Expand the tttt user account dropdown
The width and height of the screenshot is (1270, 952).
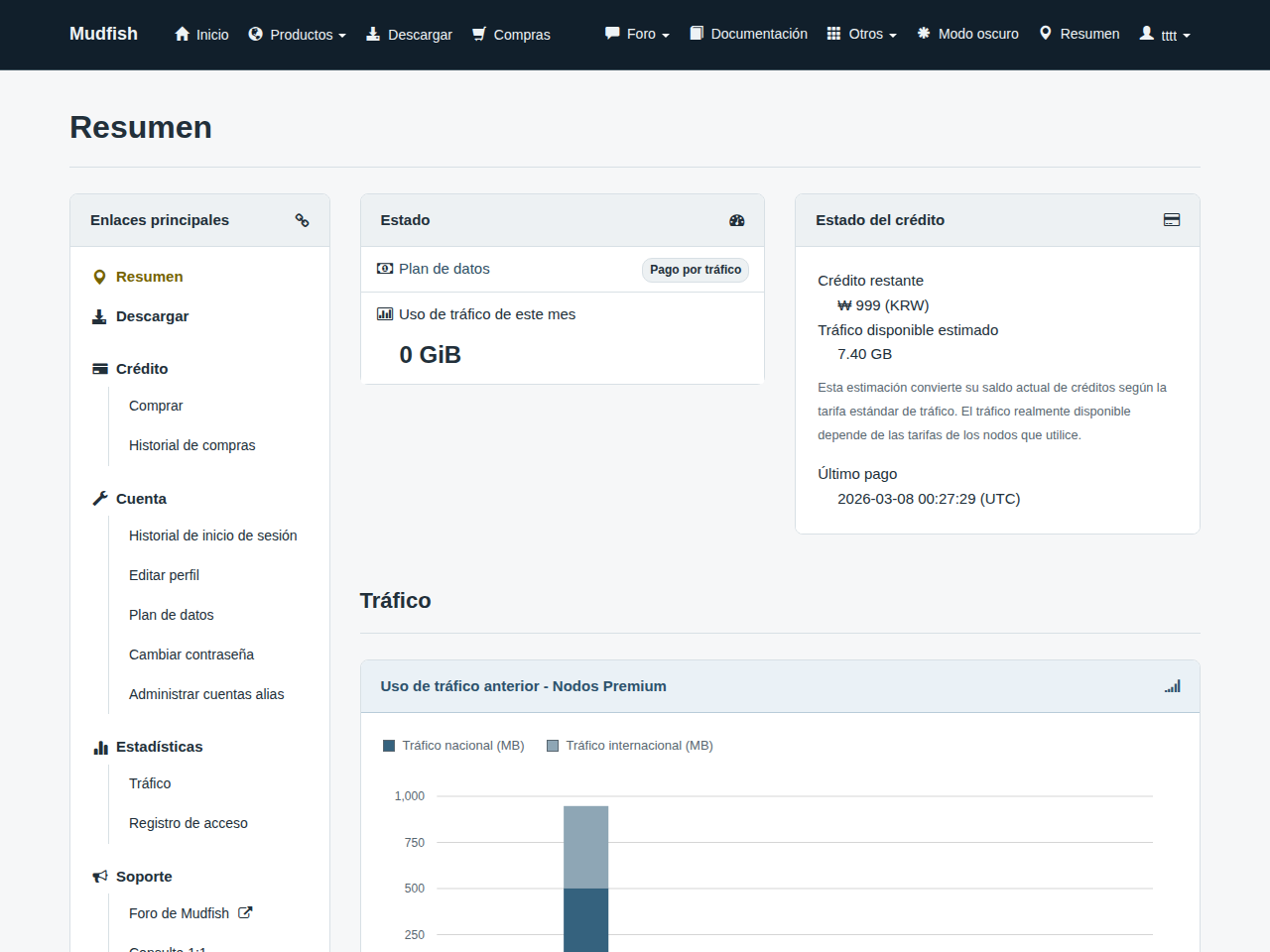coord(1165,35)
